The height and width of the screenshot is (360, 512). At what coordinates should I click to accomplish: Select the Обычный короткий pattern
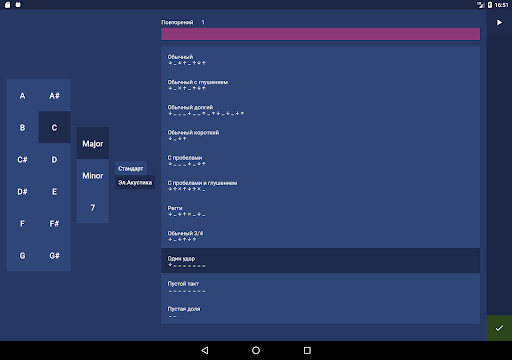[320, 135]
